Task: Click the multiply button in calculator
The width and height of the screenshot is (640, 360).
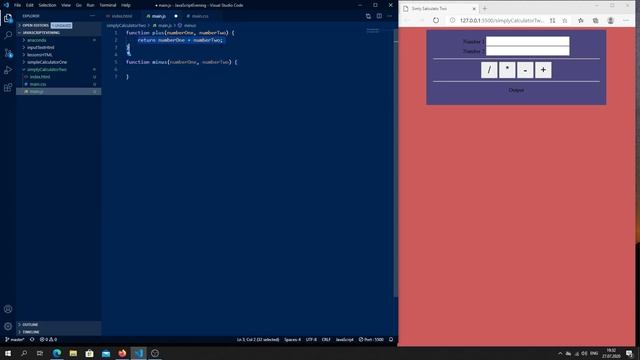Action: coord(507,70)
